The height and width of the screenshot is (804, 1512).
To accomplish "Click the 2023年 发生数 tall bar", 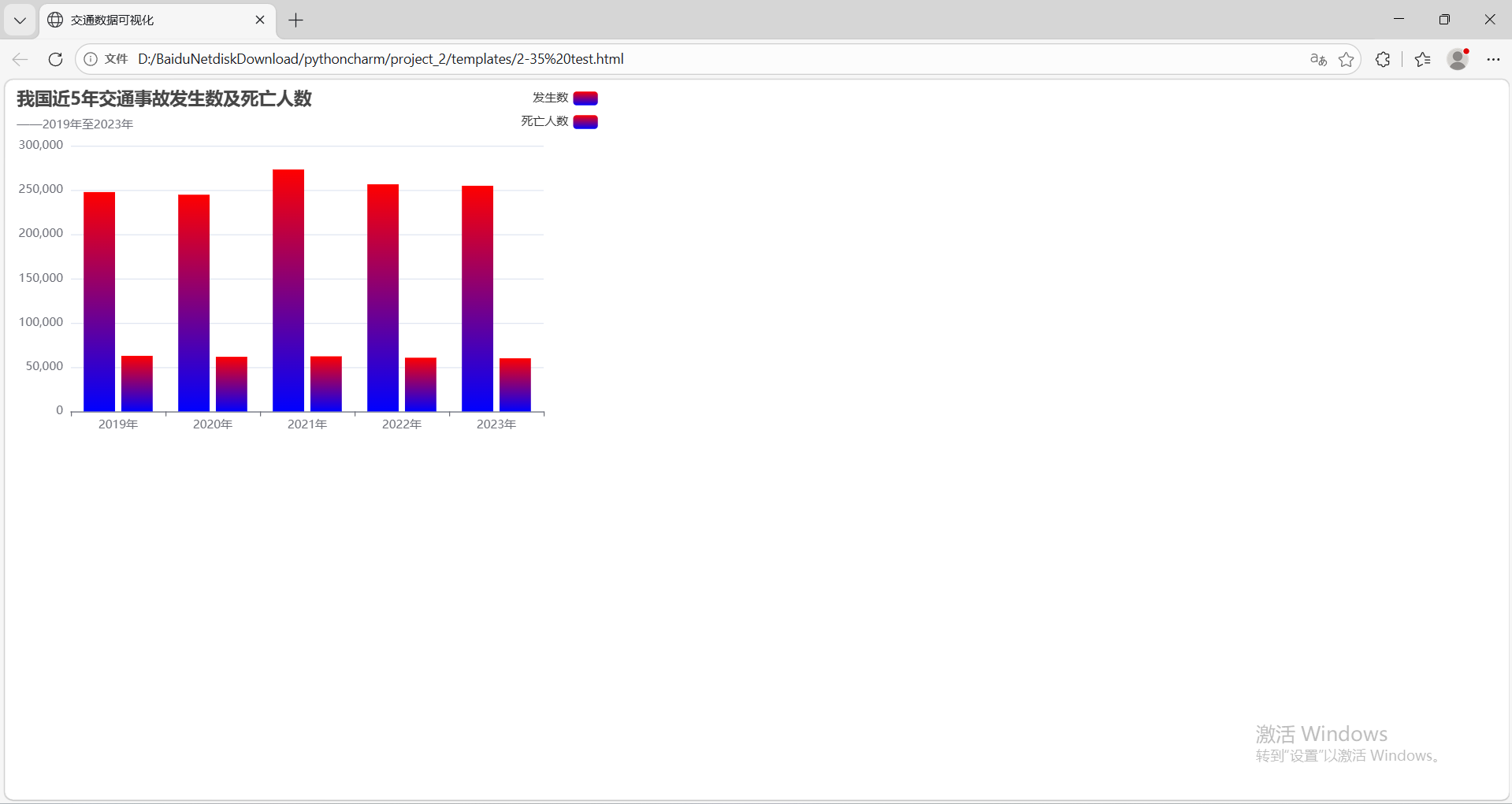I will [x=477, y=298].
